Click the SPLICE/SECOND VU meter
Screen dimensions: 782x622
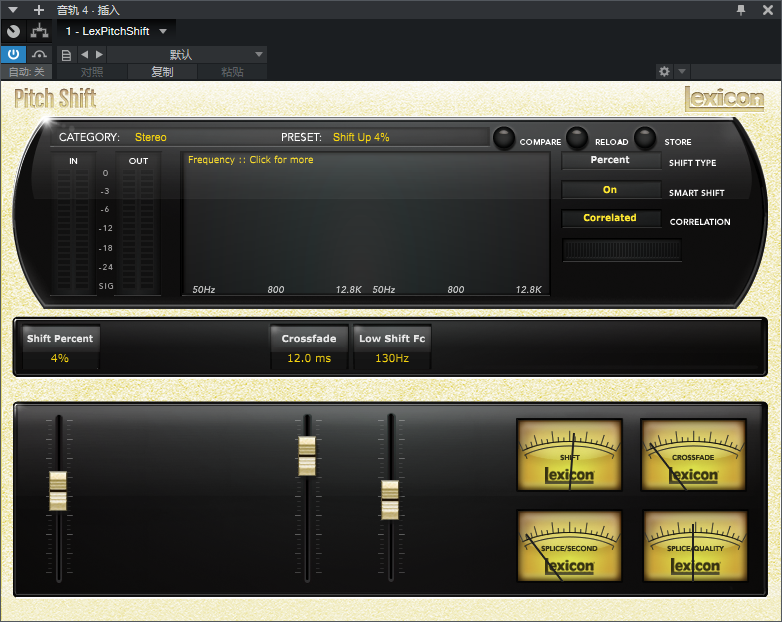pyautogui.click(x=570, y=546)
